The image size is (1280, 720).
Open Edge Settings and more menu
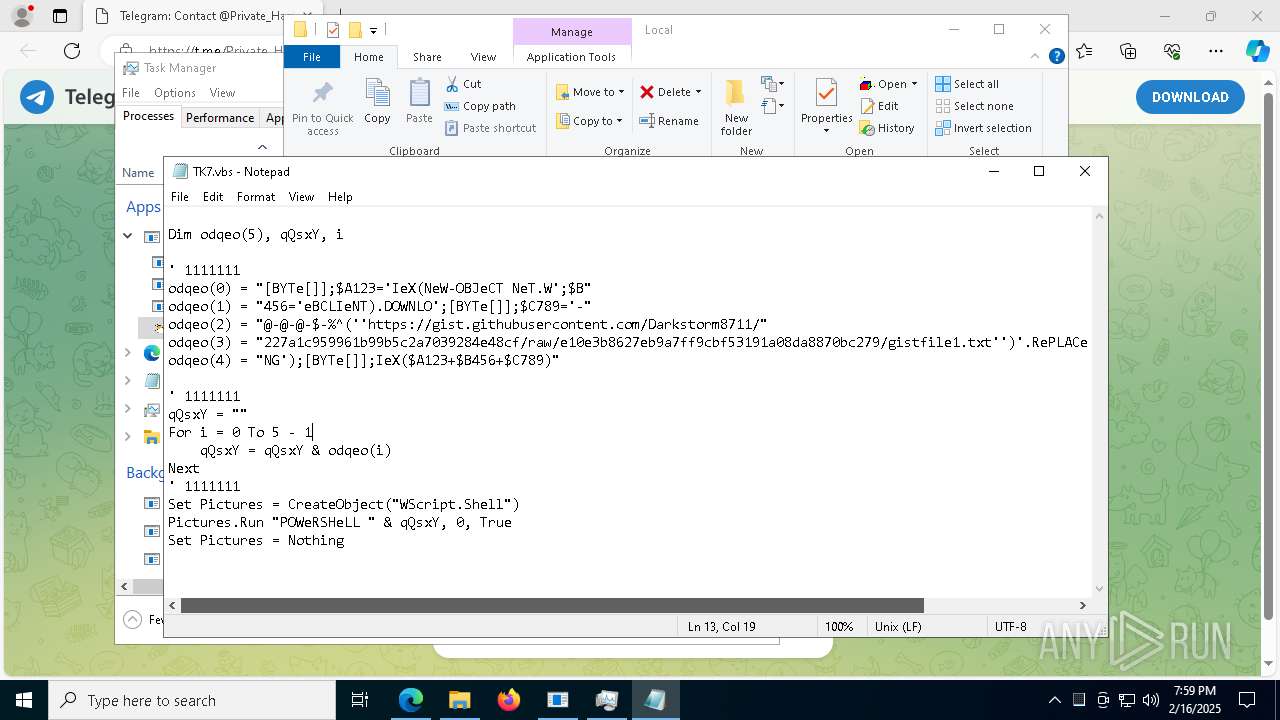(1215, 51)
